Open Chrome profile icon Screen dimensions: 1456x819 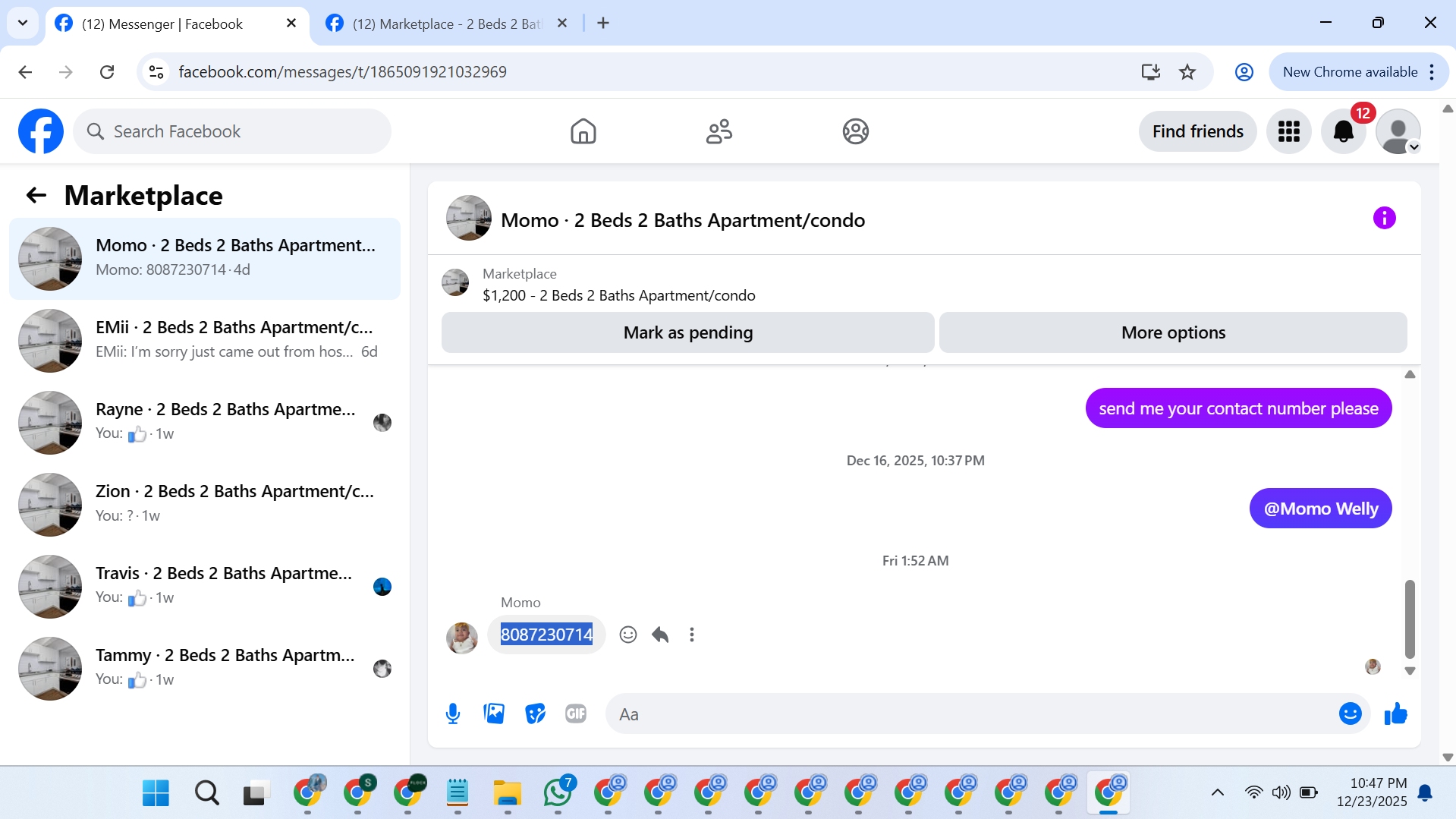pyautogui.click(x=1244, y=72)
